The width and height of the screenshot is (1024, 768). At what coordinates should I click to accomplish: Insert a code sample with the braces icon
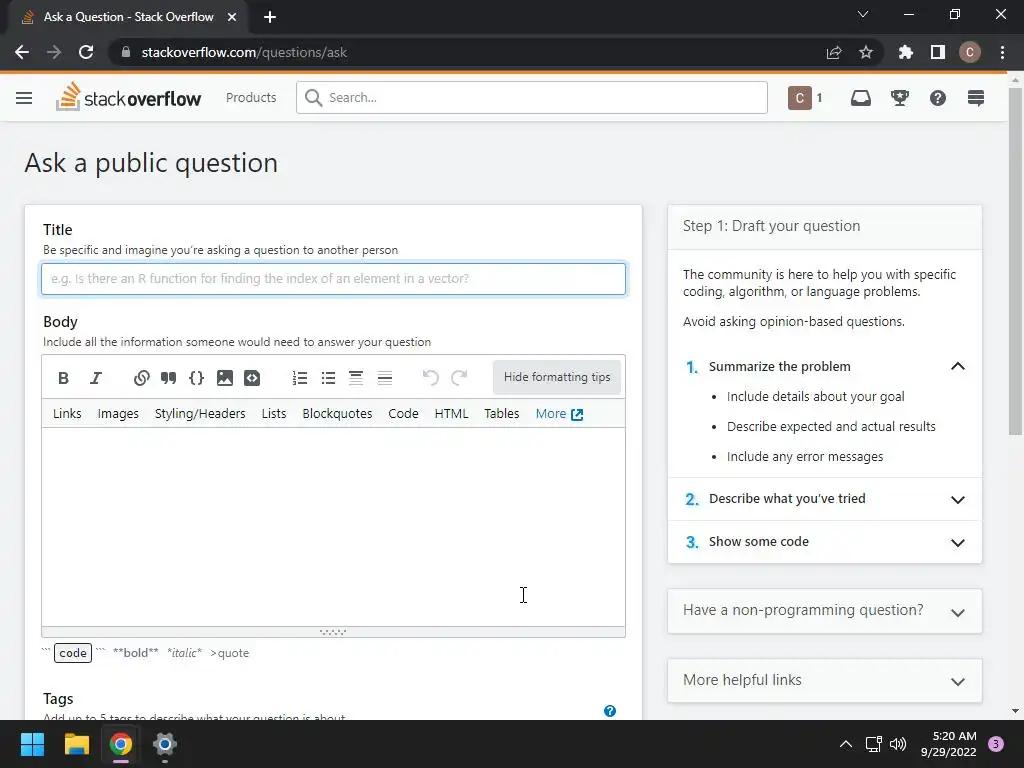pyautogui.click(x=197, y=378)
